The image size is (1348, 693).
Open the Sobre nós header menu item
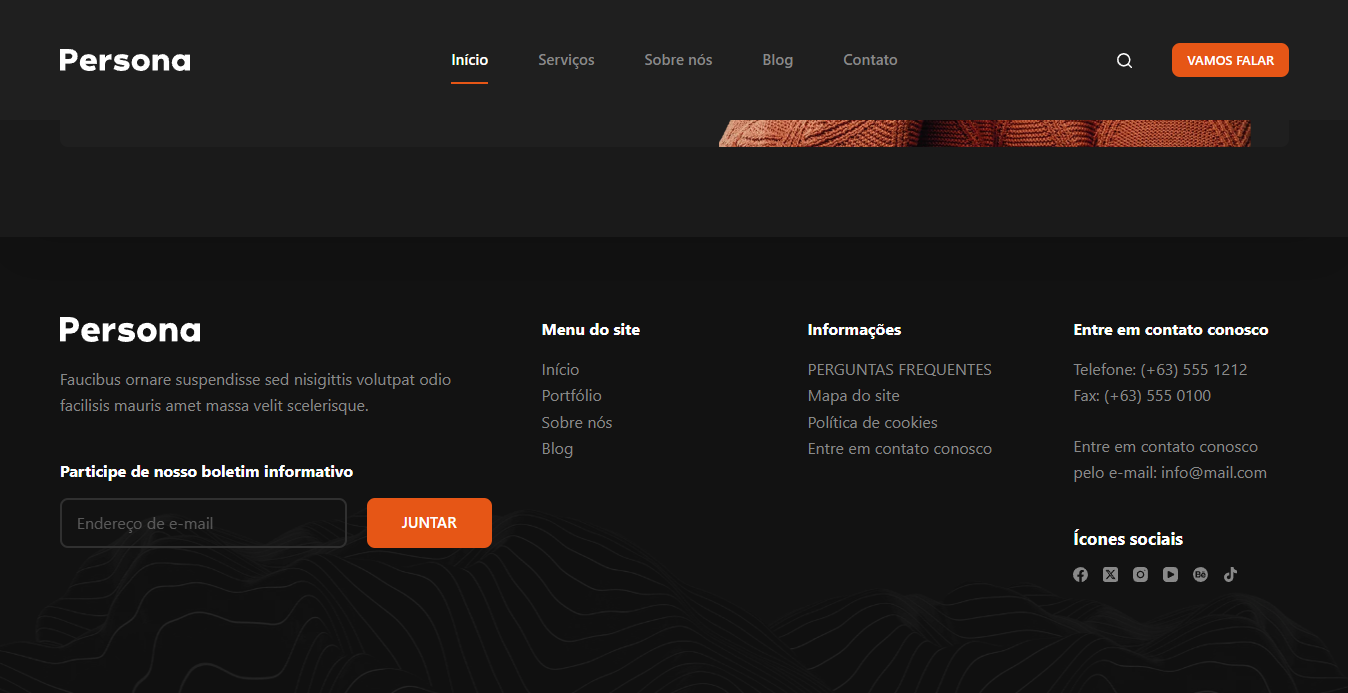point(678,60)
